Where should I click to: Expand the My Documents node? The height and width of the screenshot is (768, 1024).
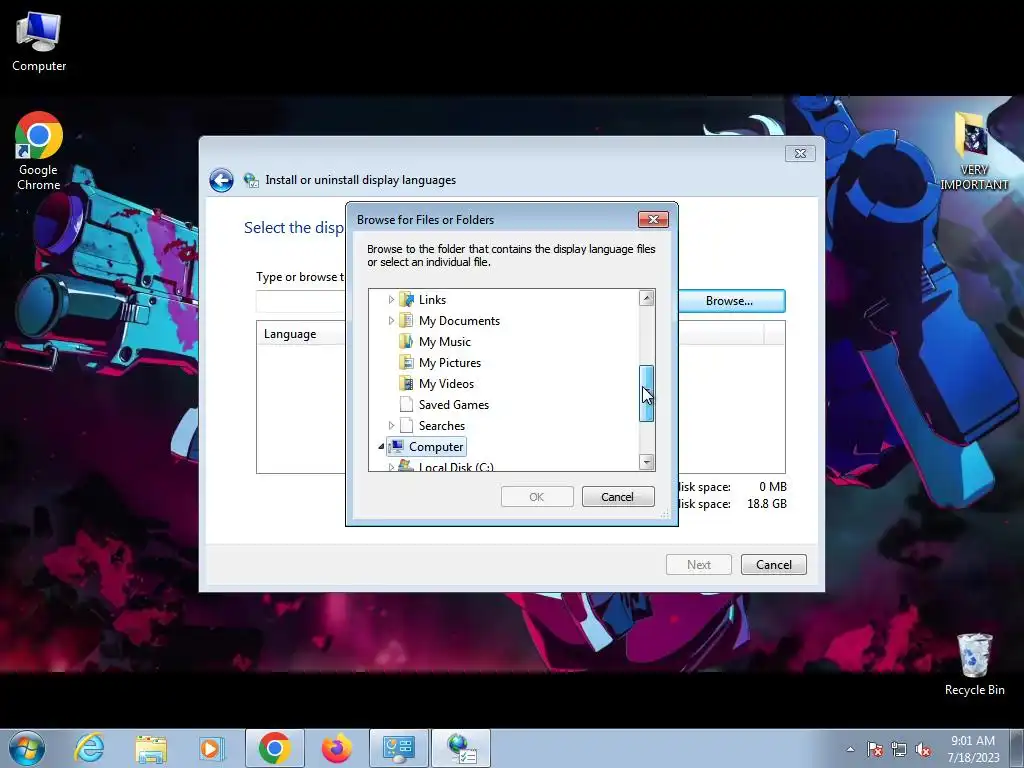click(x=391, y=321)
